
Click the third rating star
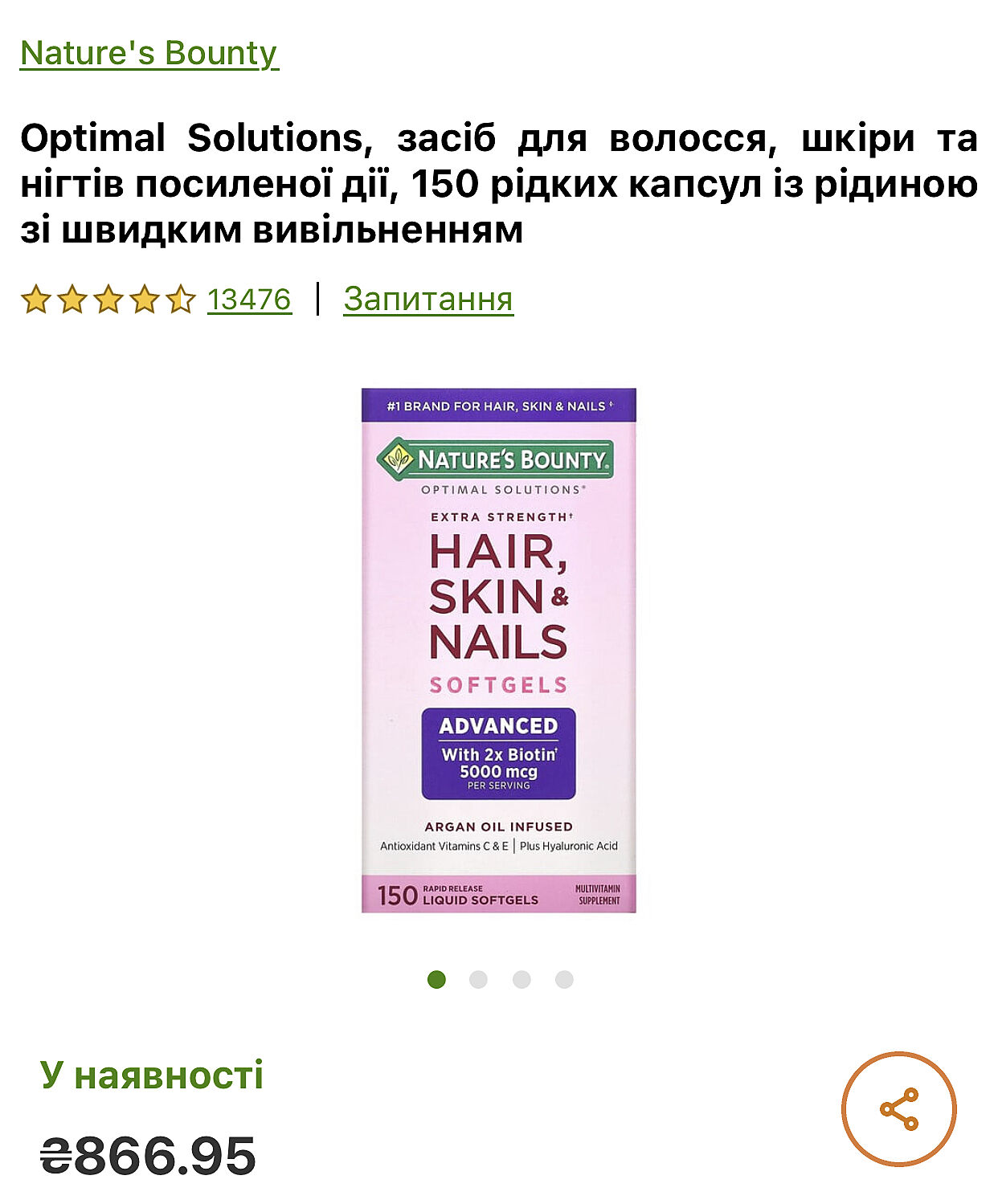pyautogui.click(x=108, y=299)
